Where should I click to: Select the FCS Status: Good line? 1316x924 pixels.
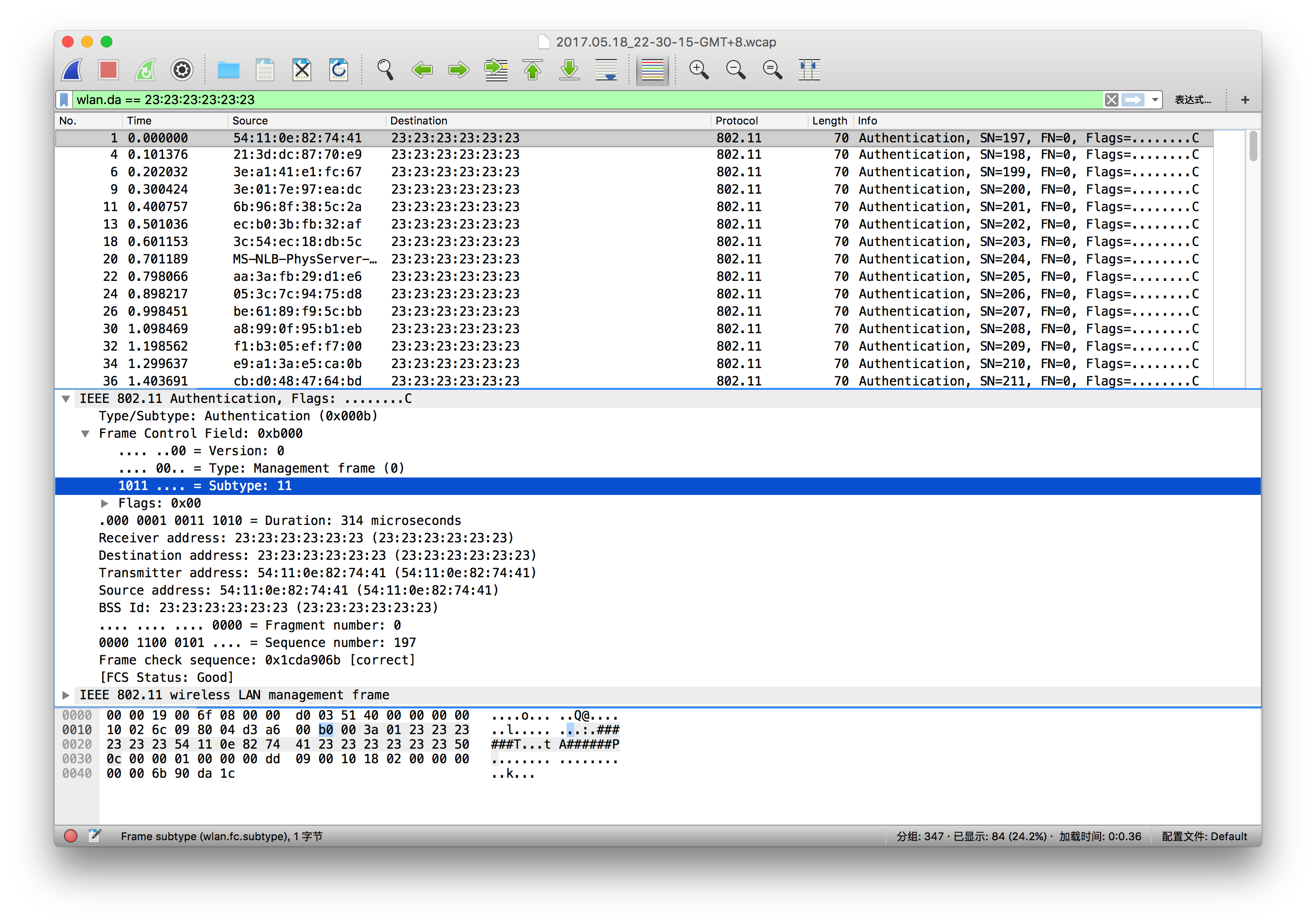pyautogui.click(x=658, y=678)
